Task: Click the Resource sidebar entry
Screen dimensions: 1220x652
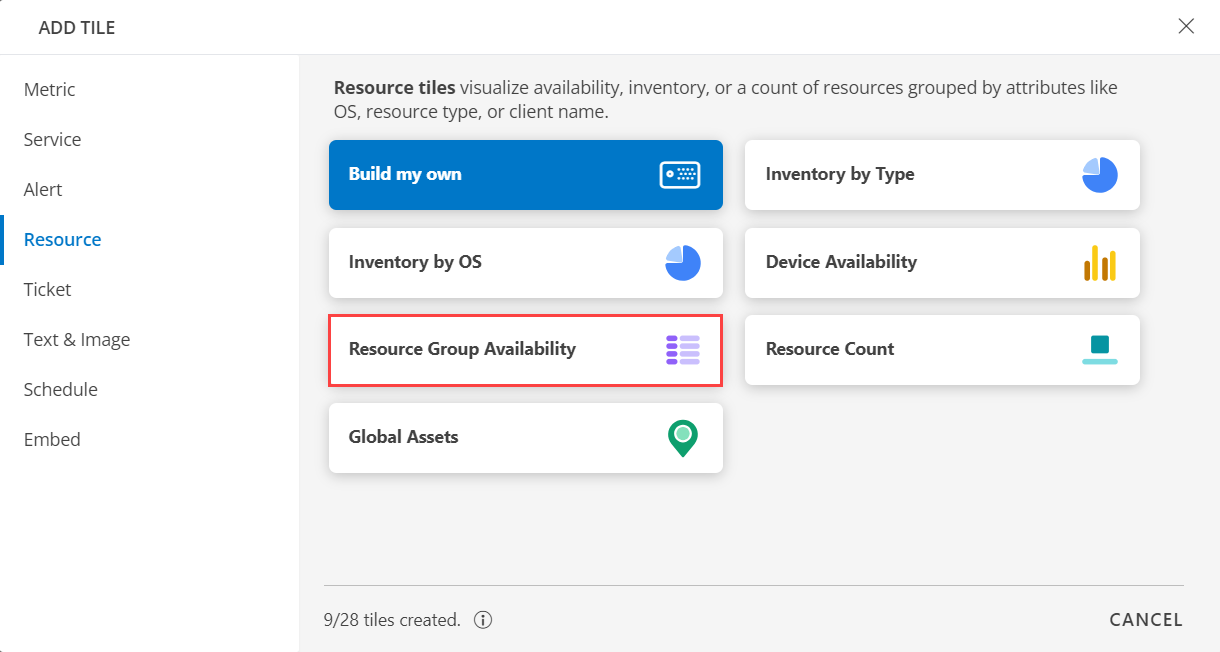Action: [62, 239]
